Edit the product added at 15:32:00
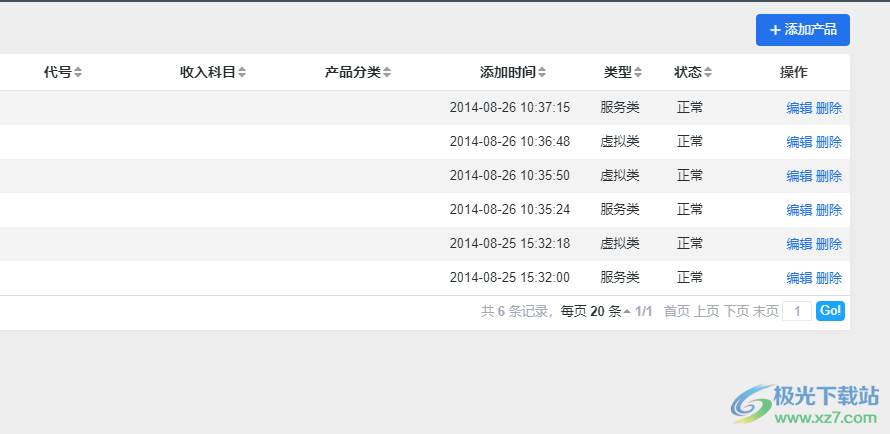This screenshot has width=890, height=434. pos(799,278)
